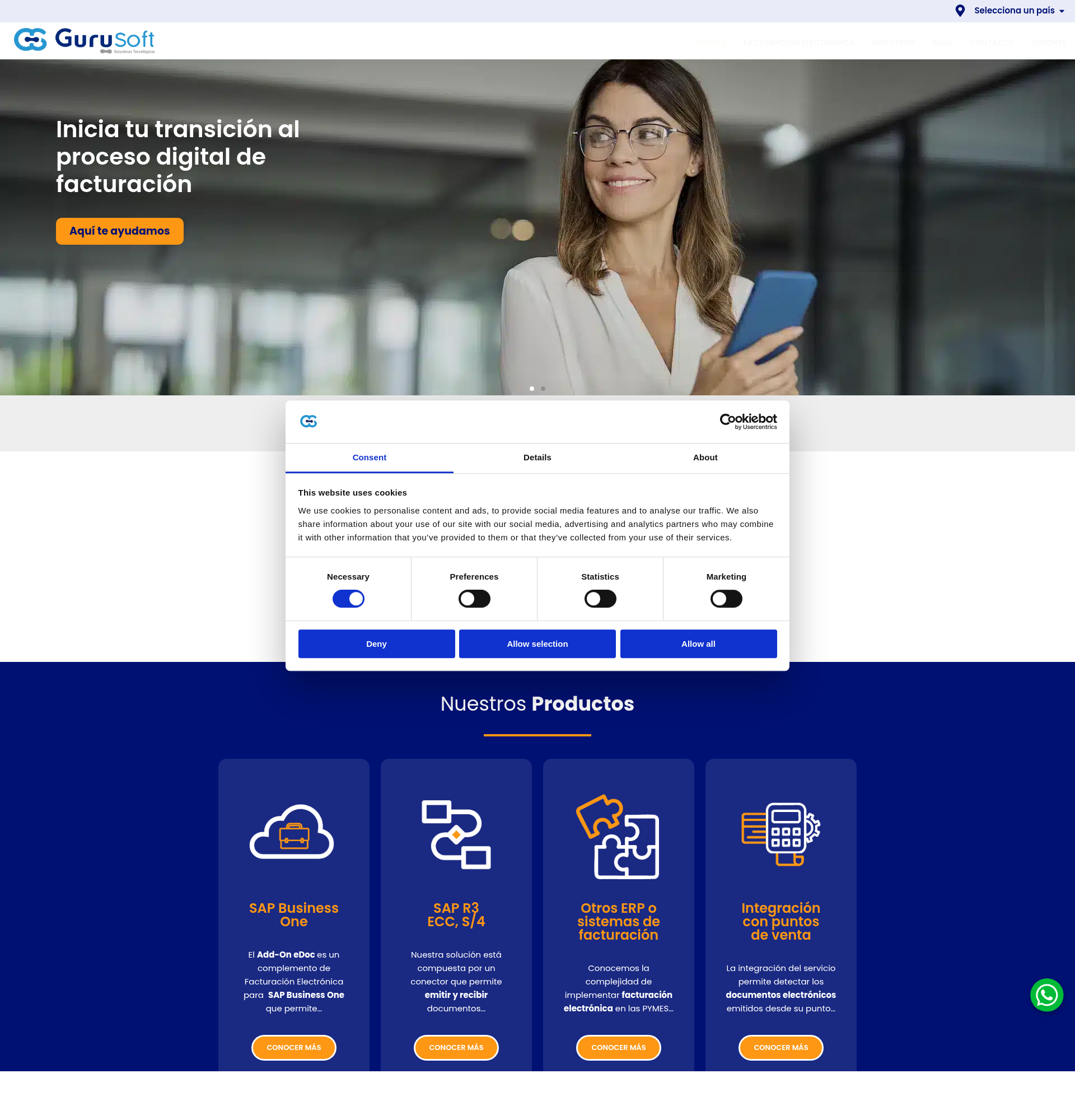Click the Allow selection button
The height and width of the screenshot is (1120, 1075).
pos(537,644)
